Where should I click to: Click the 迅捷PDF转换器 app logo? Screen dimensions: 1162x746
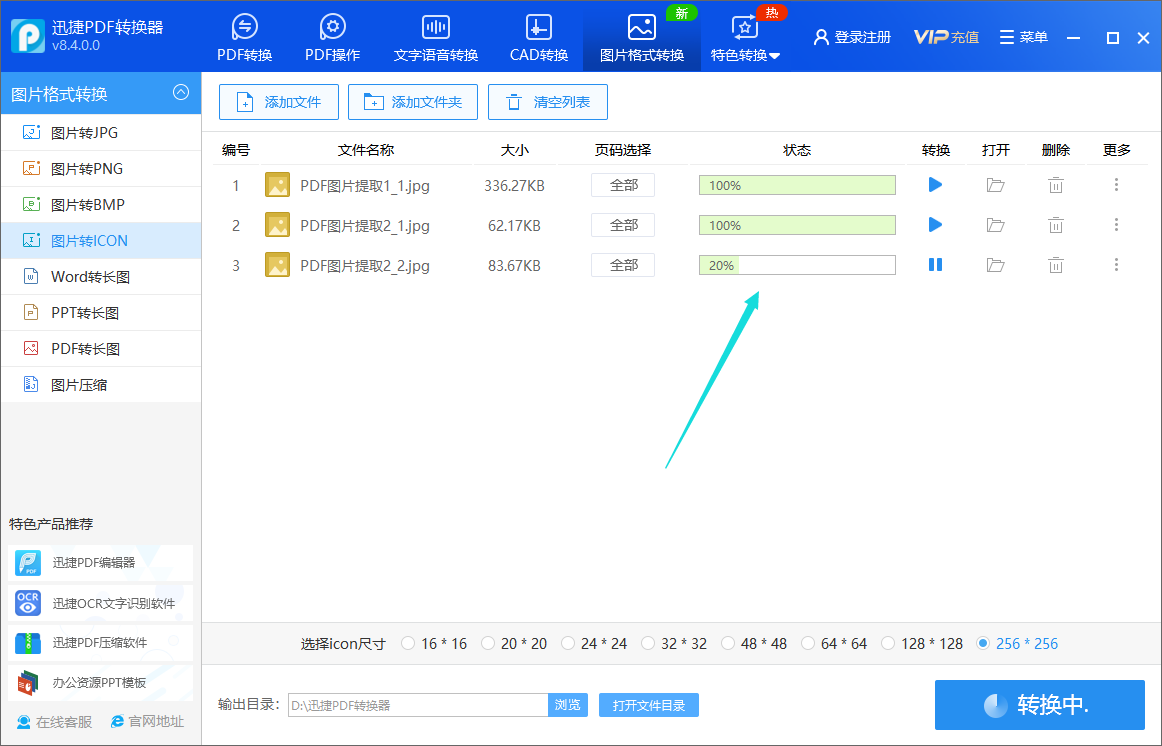click(x=28, y=36)
